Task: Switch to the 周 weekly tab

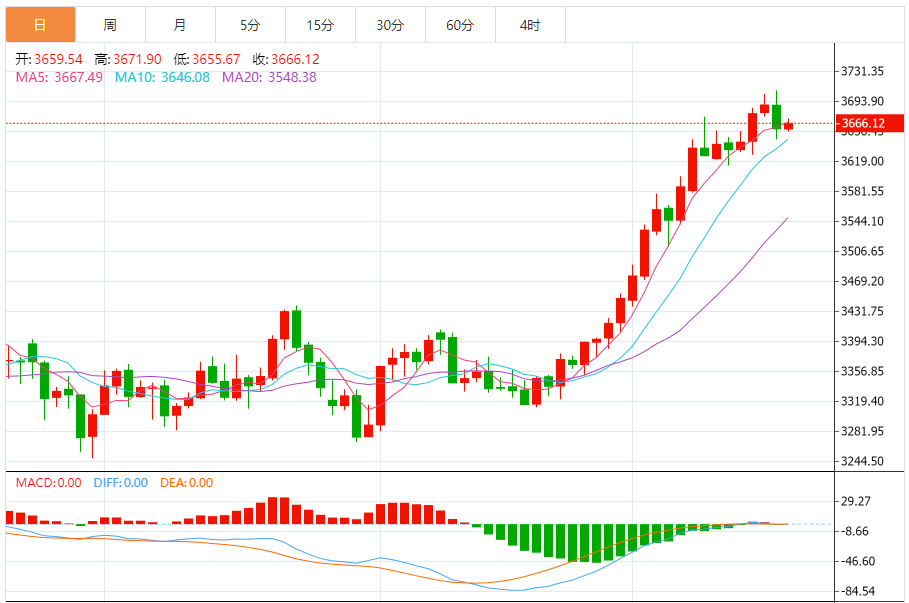Action: 110,25
